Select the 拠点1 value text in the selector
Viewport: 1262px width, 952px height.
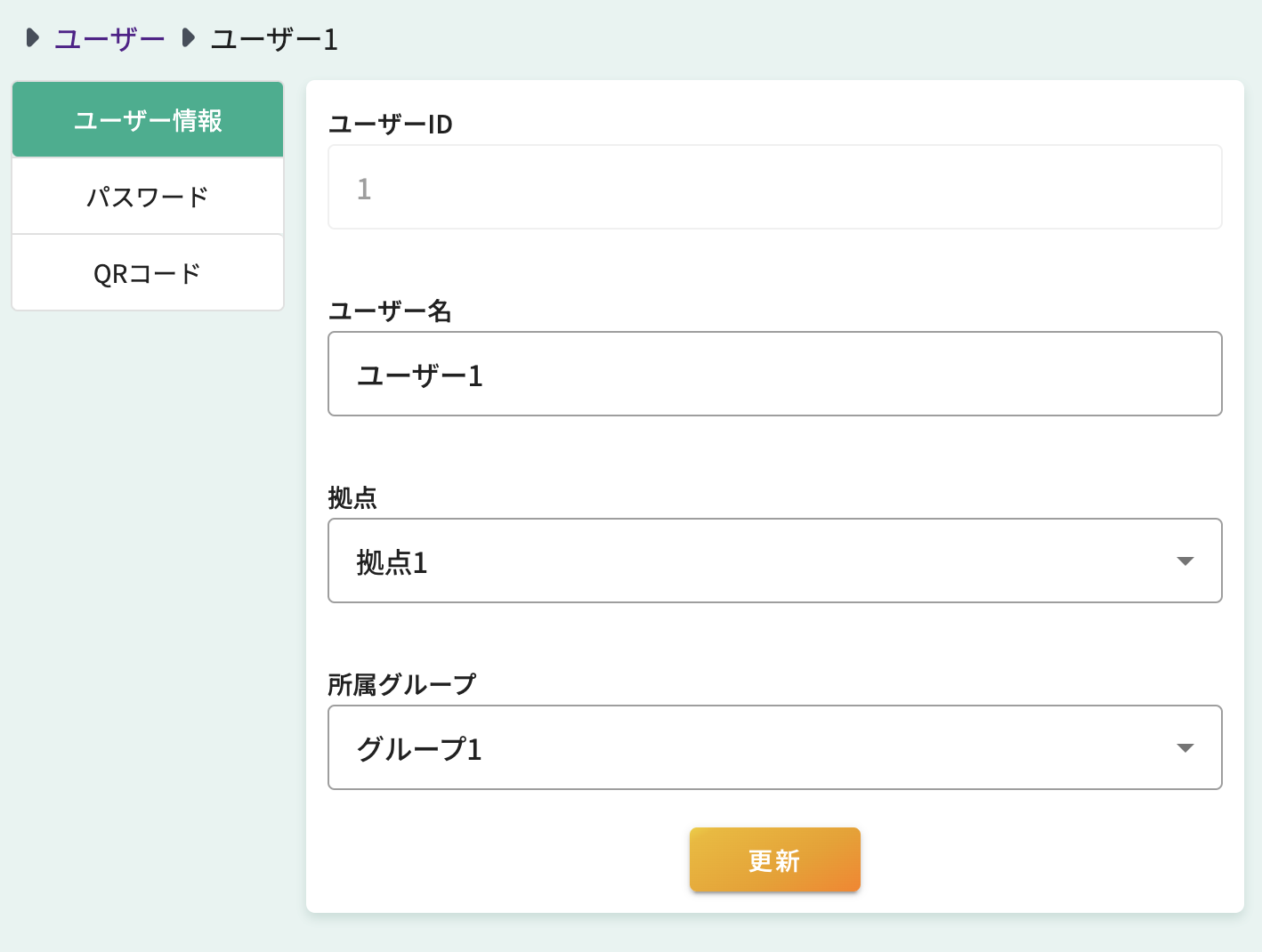pyautogui.click(x=392, y=562)
